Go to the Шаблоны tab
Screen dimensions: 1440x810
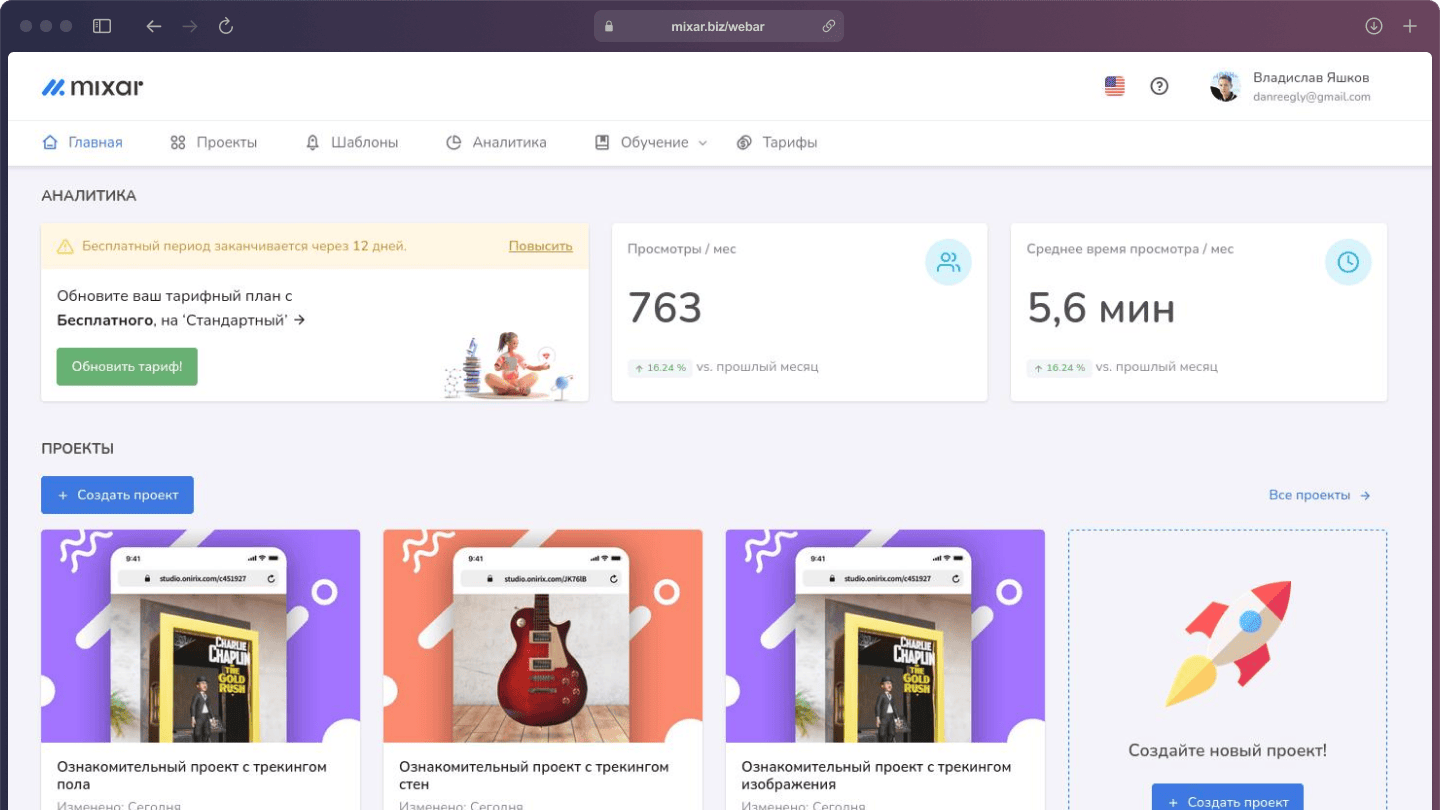pos(352,143)
